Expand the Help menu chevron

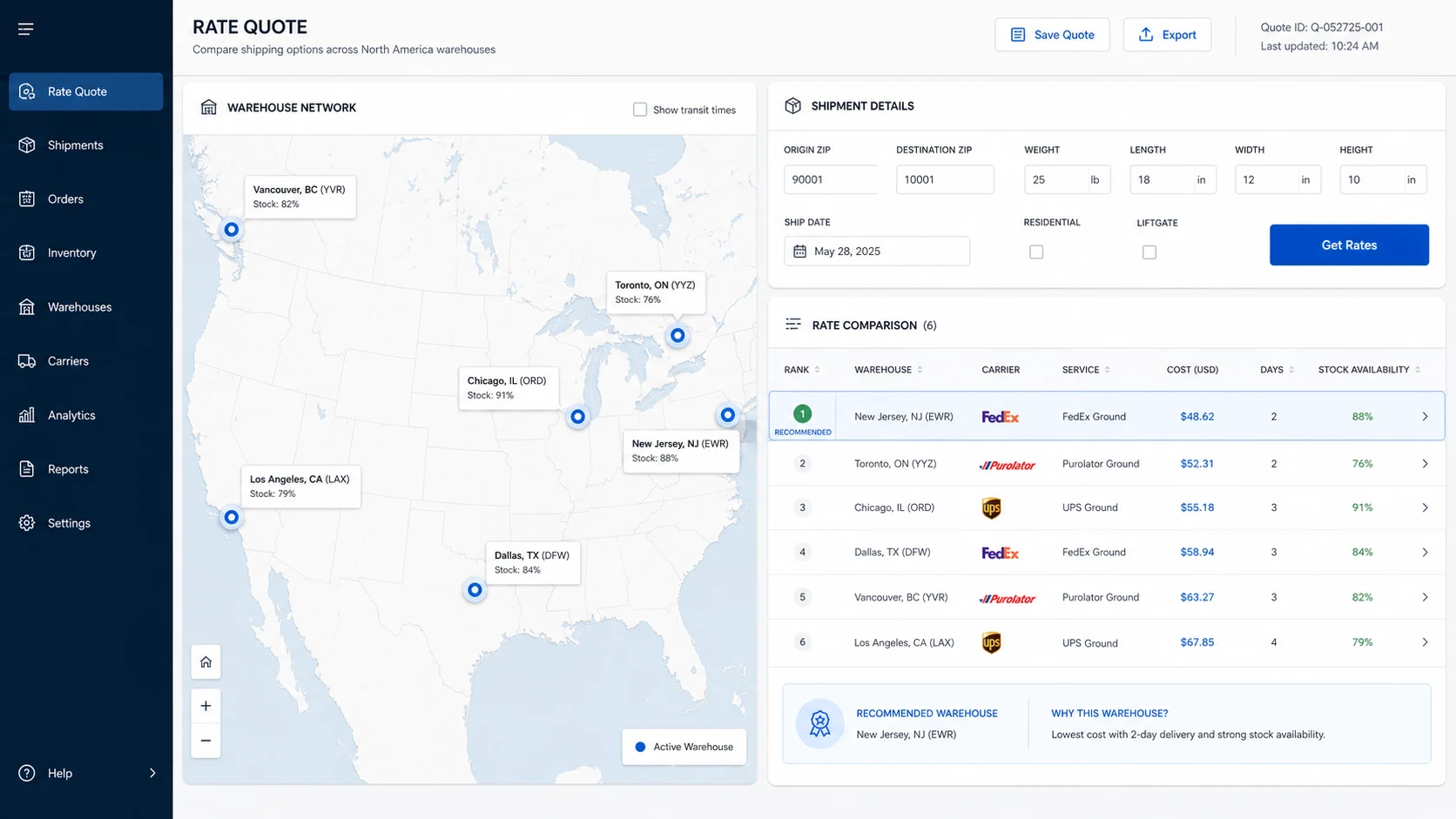(x=152, y=773)
